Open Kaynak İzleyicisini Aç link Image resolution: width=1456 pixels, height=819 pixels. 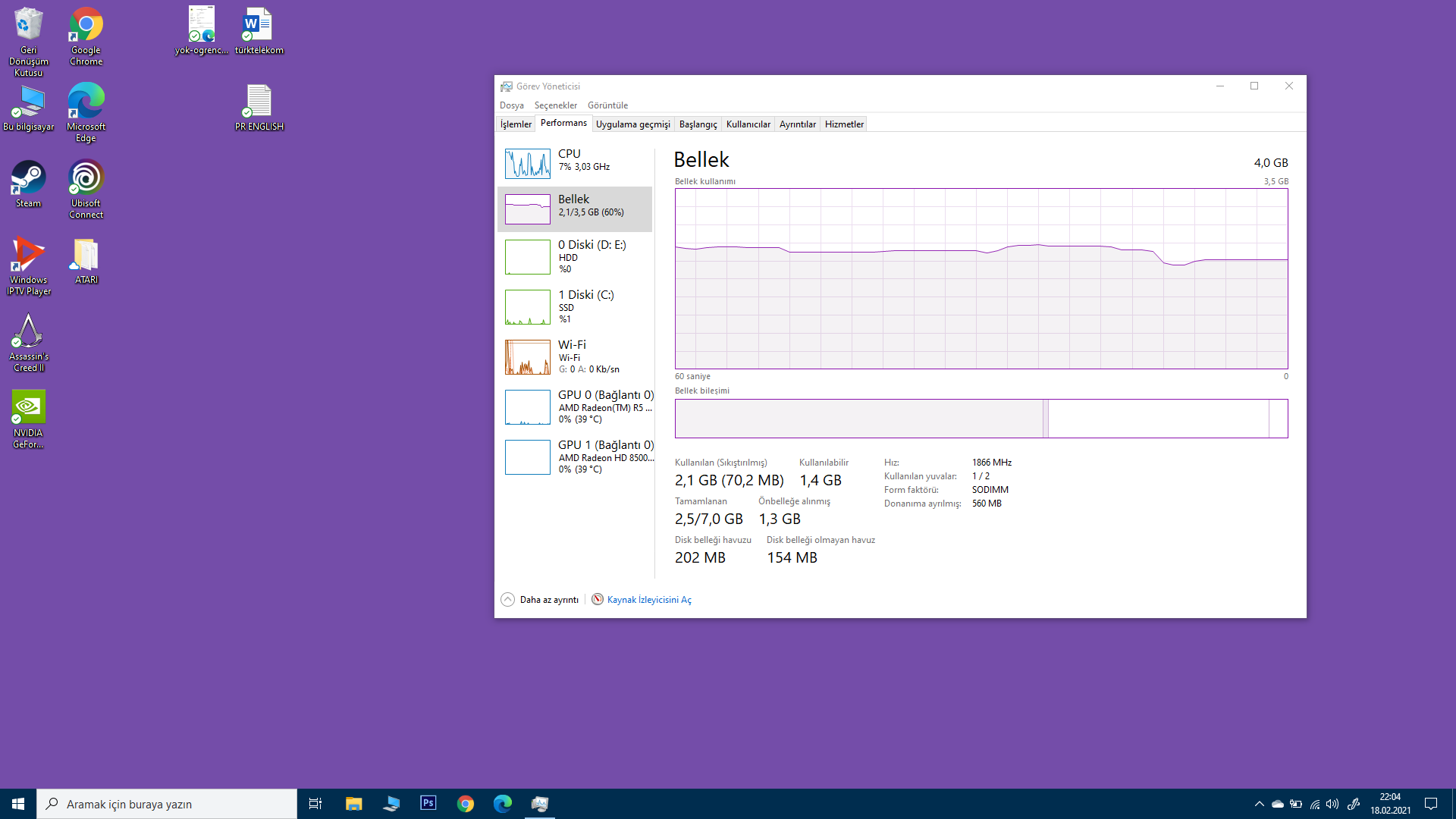tap(649, 600)
